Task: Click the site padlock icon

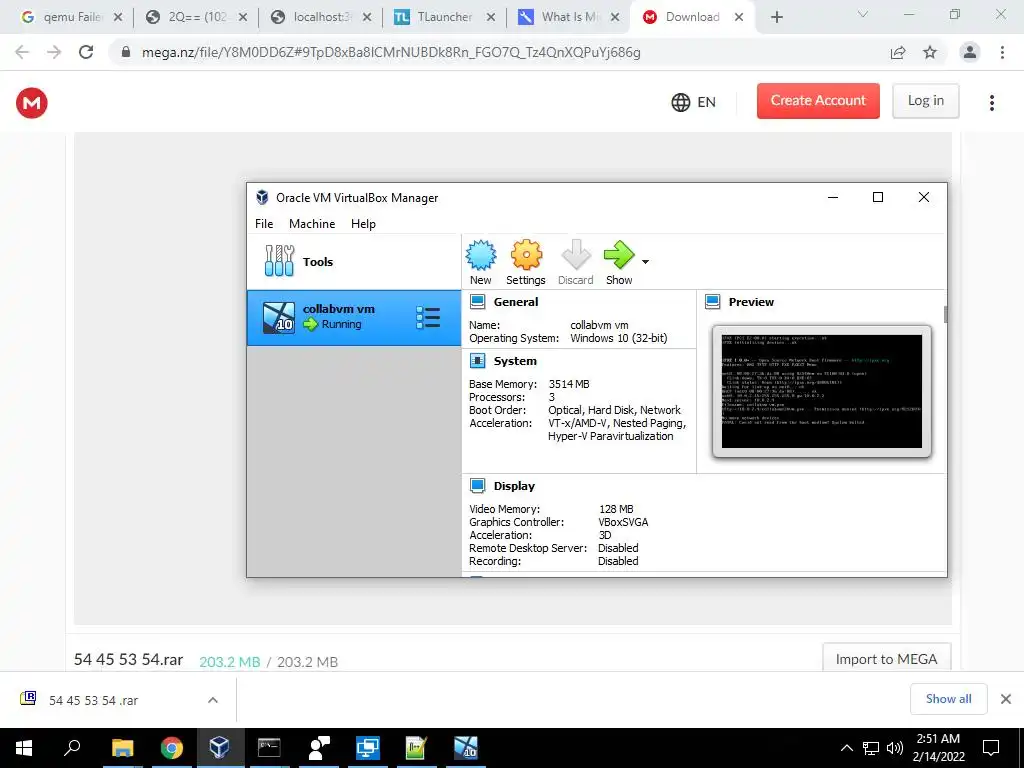Action: point(126,52)
